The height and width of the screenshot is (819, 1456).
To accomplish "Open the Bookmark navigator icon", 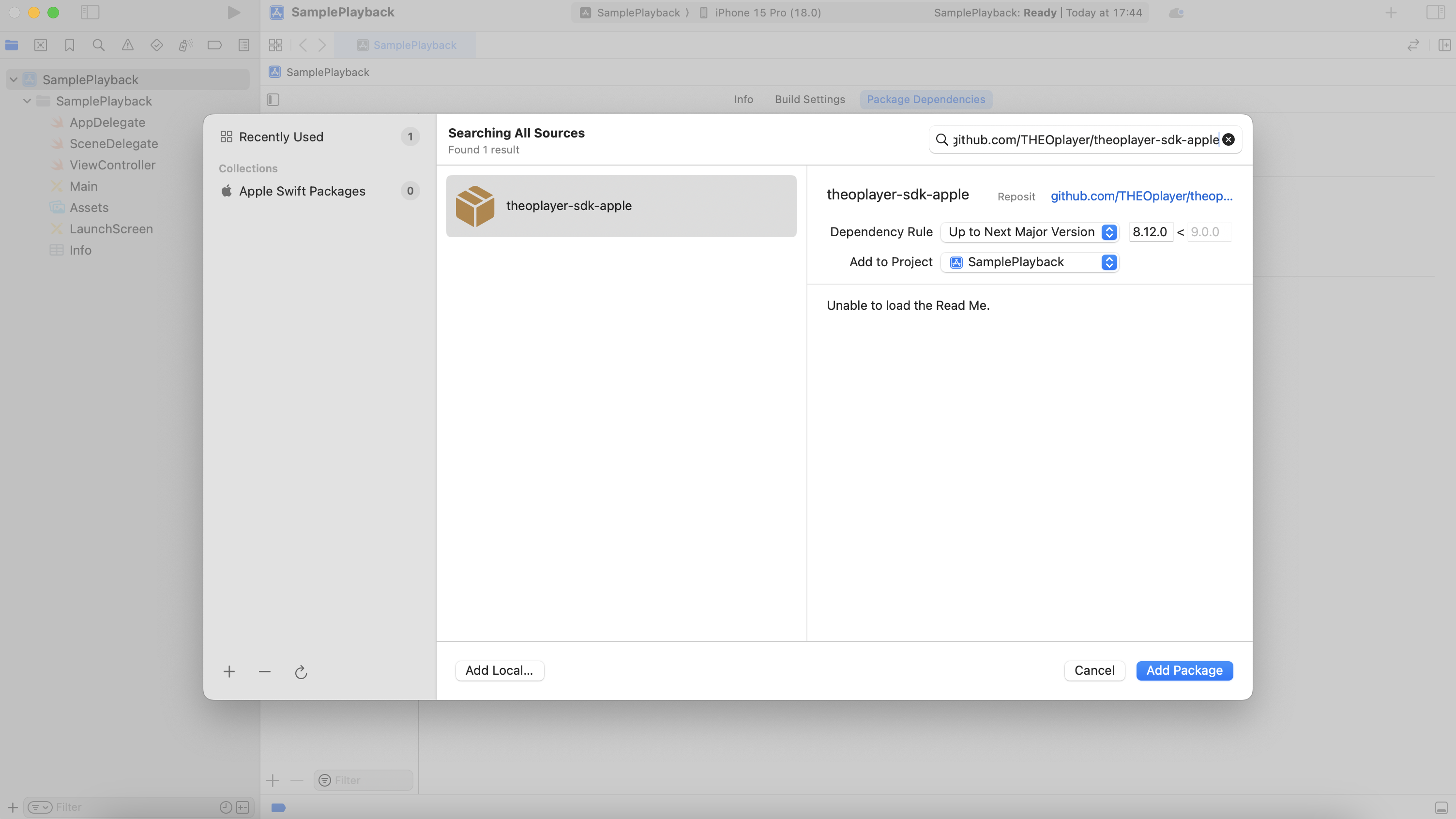I will click(x=70, y=45).
